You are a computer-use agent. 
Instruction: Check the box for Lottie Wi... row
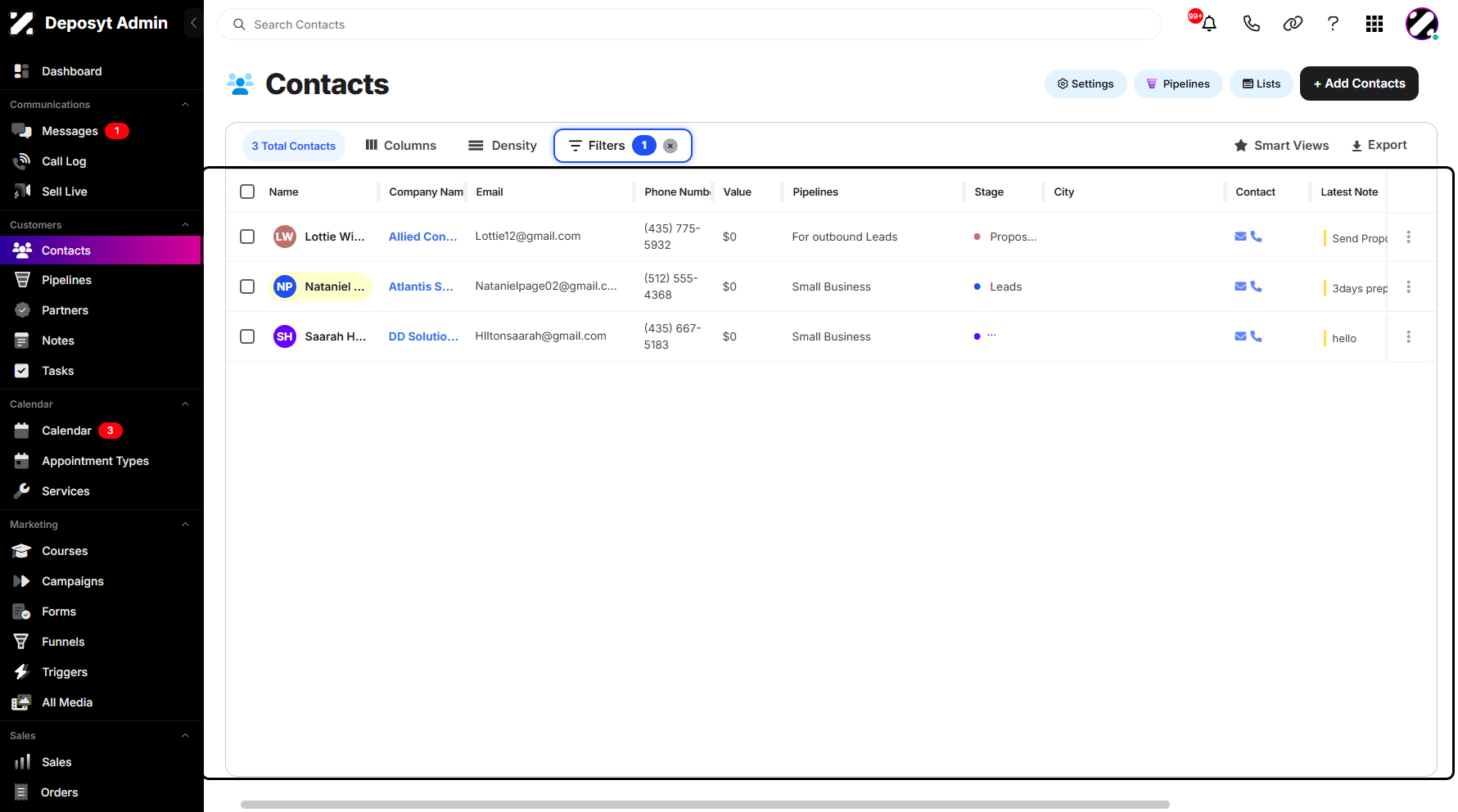pyautogui.click(x=247, y=237)
